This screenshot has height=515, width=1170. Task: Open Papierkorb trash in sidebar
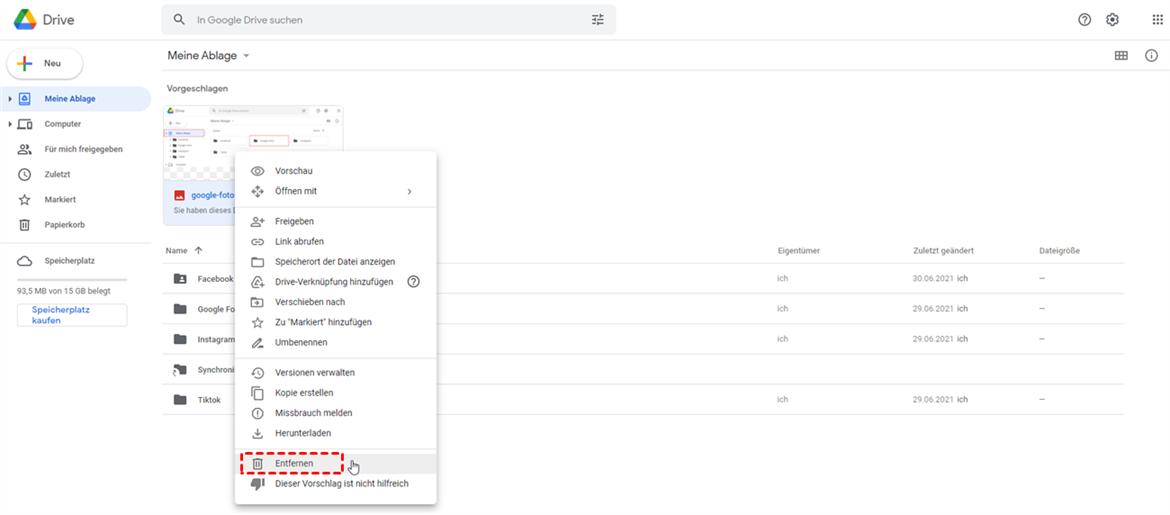tap(64, 225)
